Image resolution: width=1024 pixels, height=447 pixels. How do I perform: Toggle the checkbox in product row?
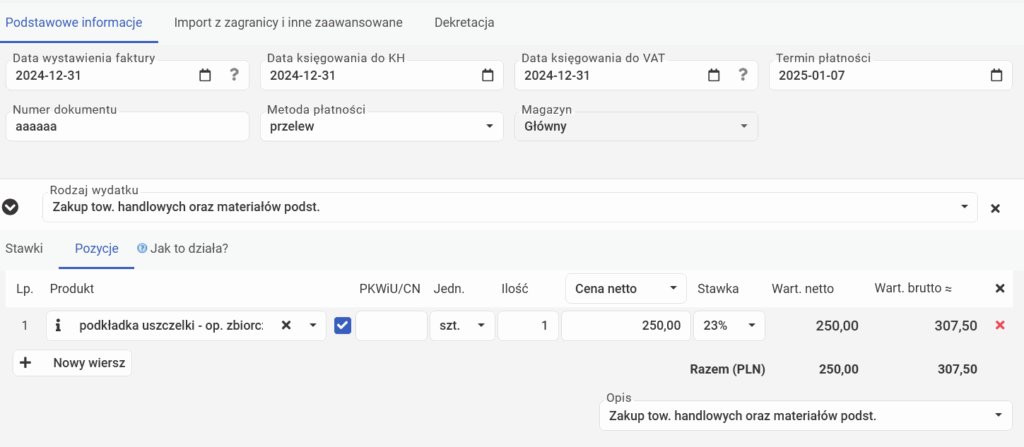click(343, 325)
